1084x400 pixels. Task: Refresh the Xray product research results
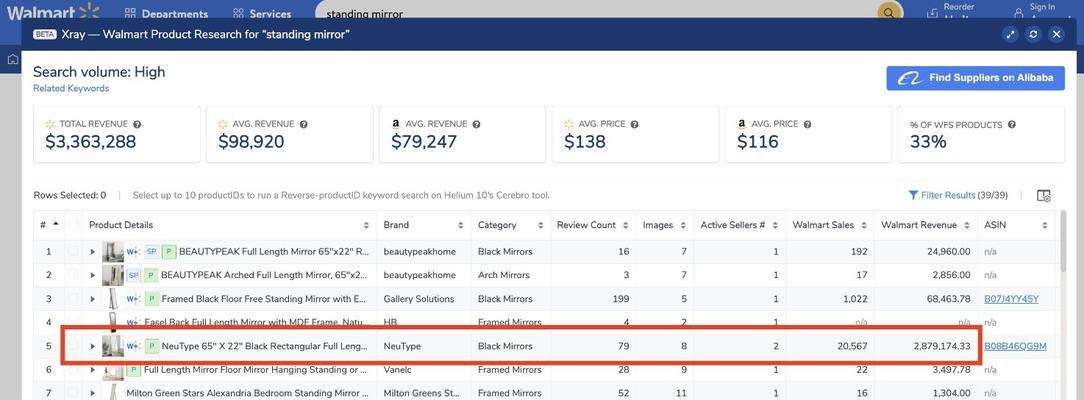tap(1033, 35)
